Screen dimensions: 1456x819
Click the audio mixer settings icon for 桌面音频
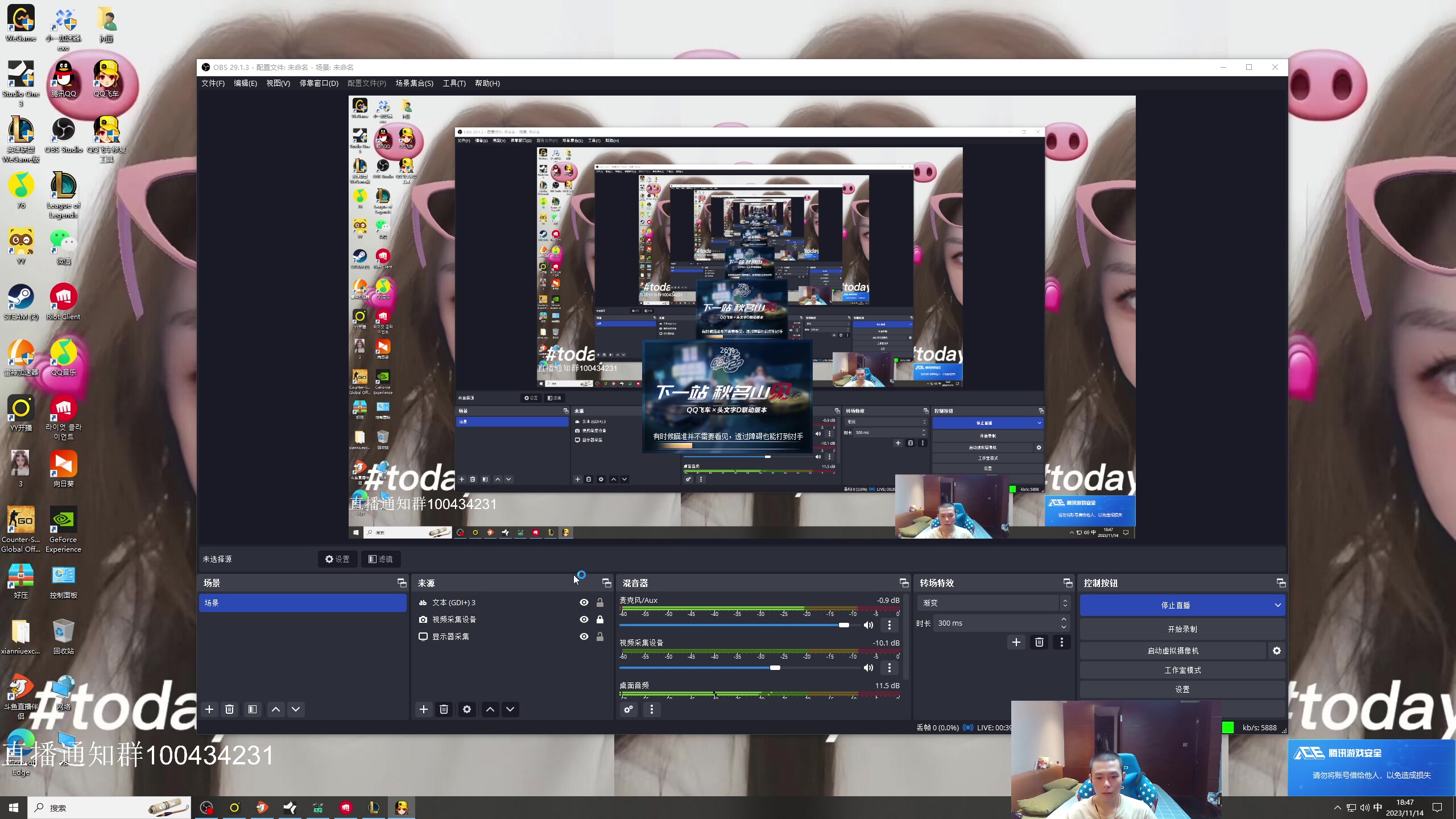(629, 709)
